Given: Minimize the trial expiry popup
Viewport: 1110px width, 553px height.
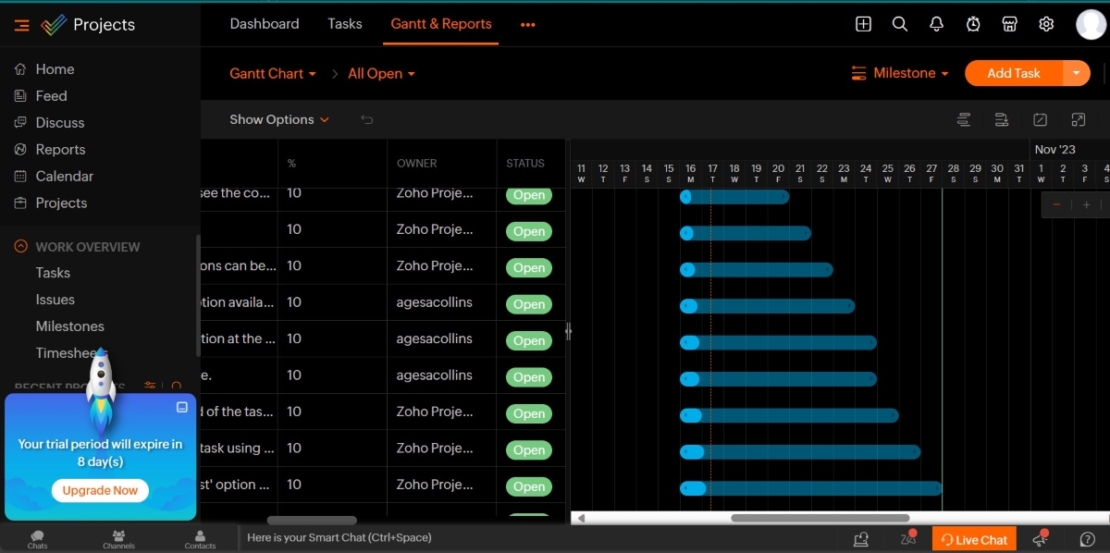Looking at the screenshot, I should click(182, 407).
